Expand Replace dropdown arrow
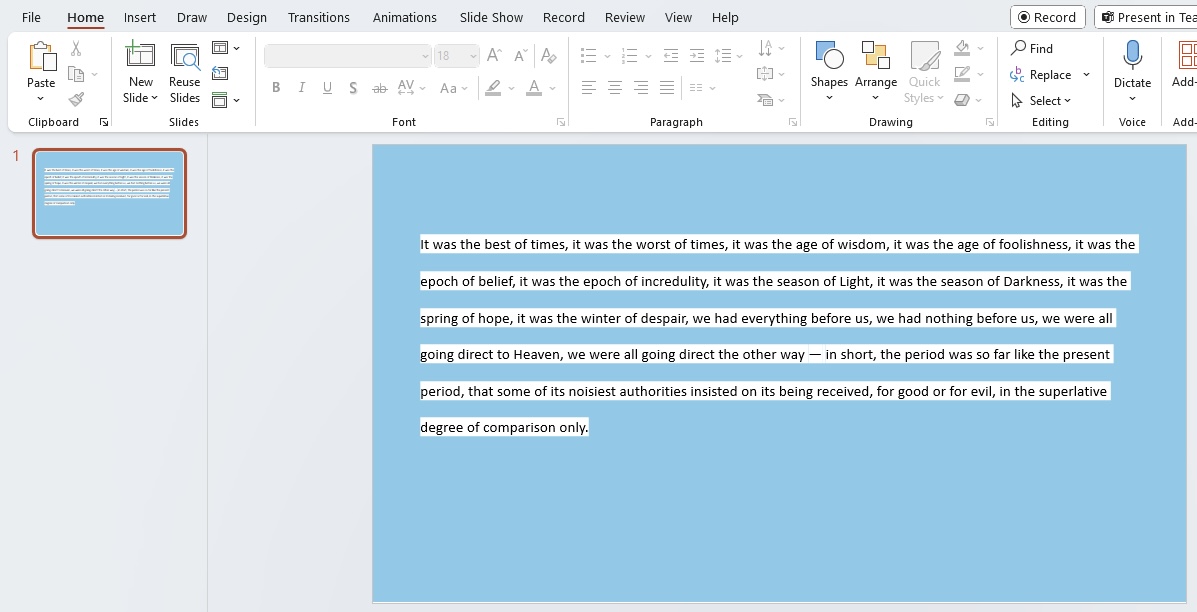1197x612 pixels. tap(1086, 75)
